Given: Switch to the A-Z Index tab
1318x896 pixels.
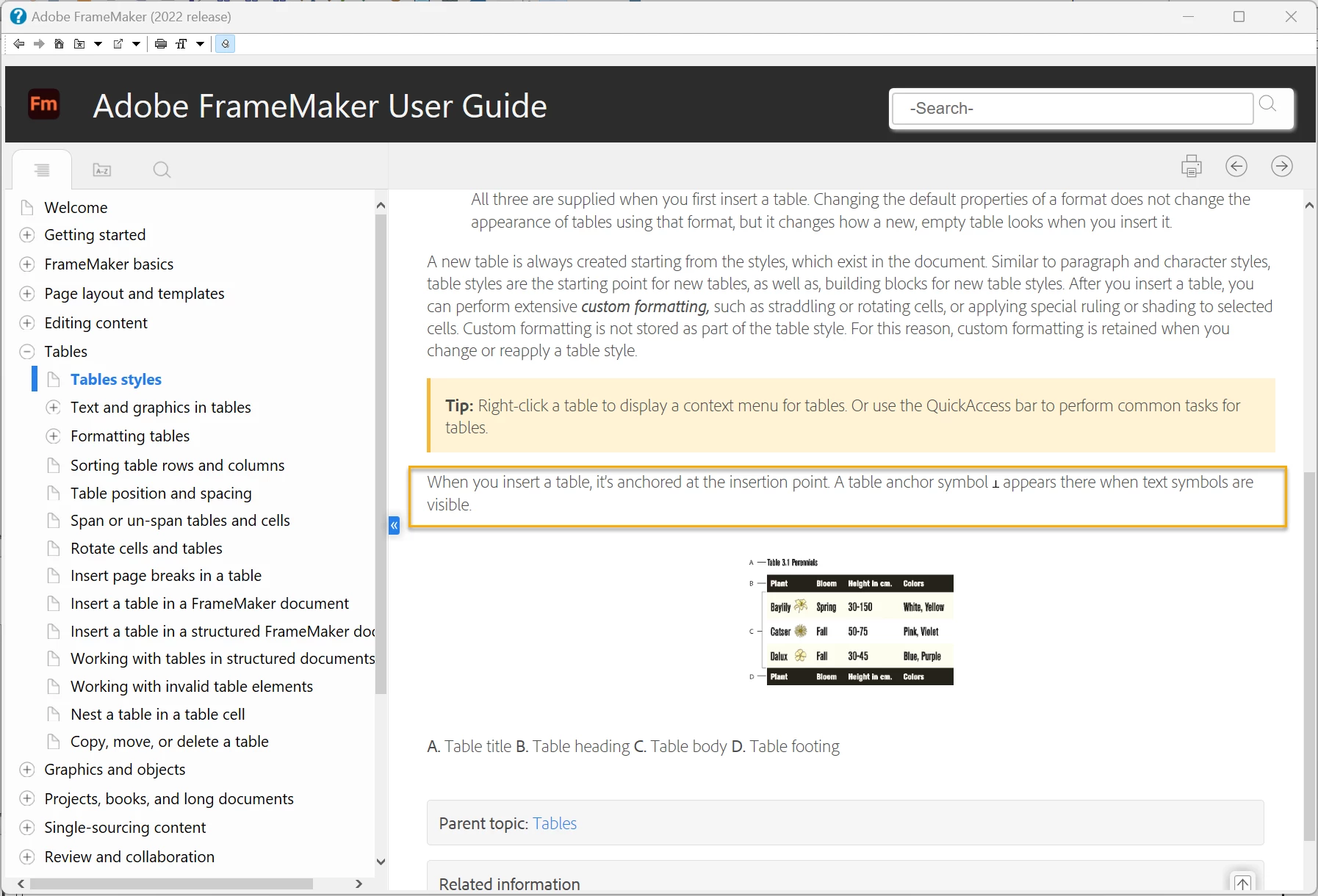Looking at the screenshot, I should click(102, 170).
